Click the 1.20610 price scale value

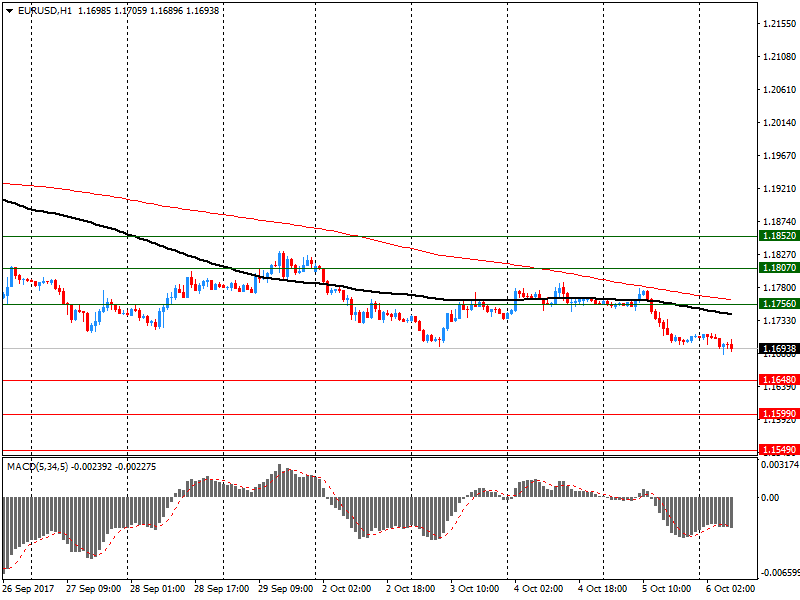point(779,90)
